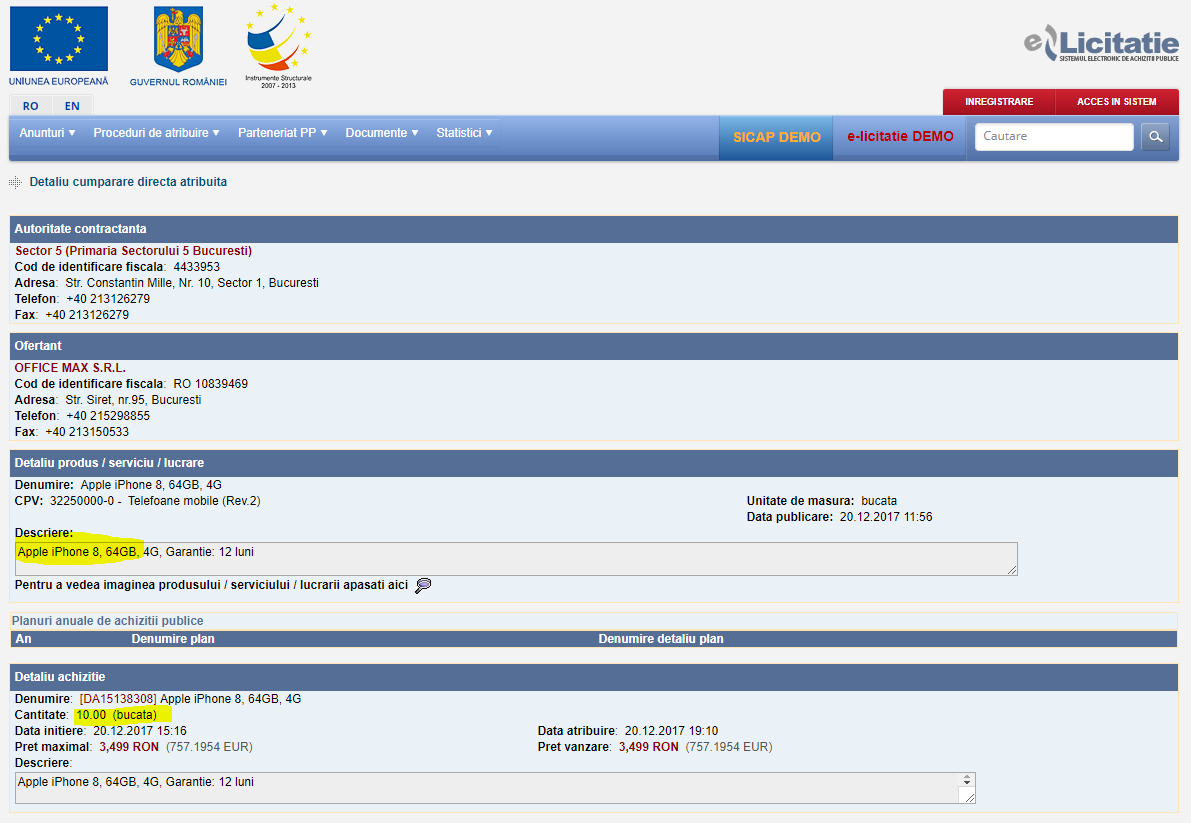Click address Str. Siret, nr.95, Bucuresti
Viewport: 1191px width, 823px height.
click(133, 400)
